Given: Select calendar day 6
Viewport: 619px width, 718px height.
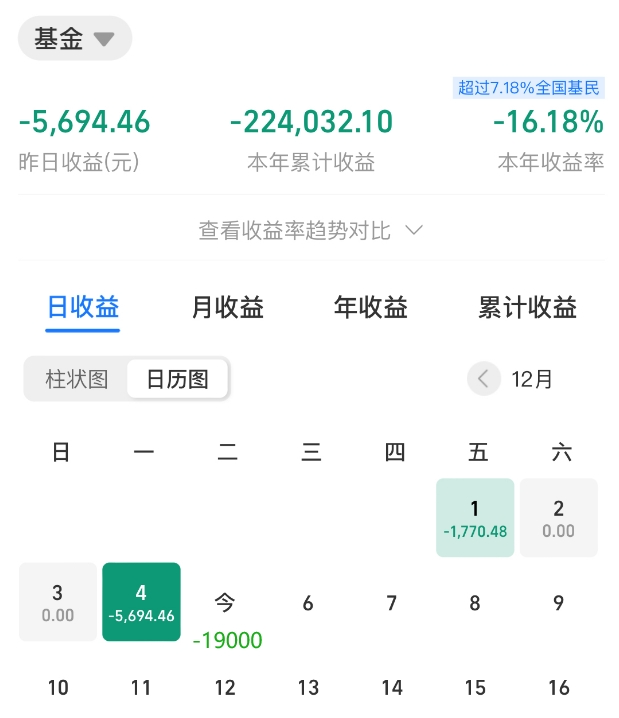Looking at the screenshot, I should coord(308,603).
